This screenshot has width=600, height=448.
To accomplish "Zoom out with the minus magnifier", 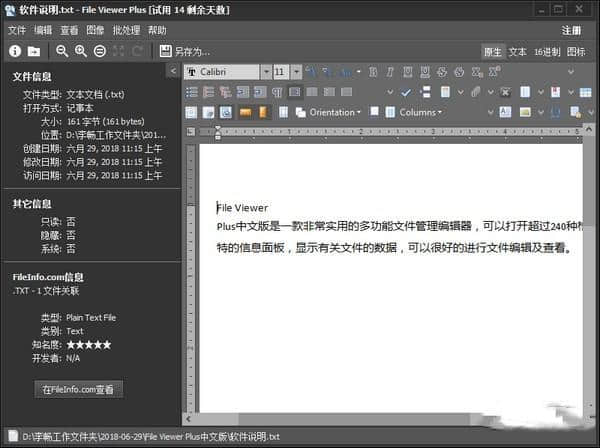I will pyautogui.click(x=62, y=51).
